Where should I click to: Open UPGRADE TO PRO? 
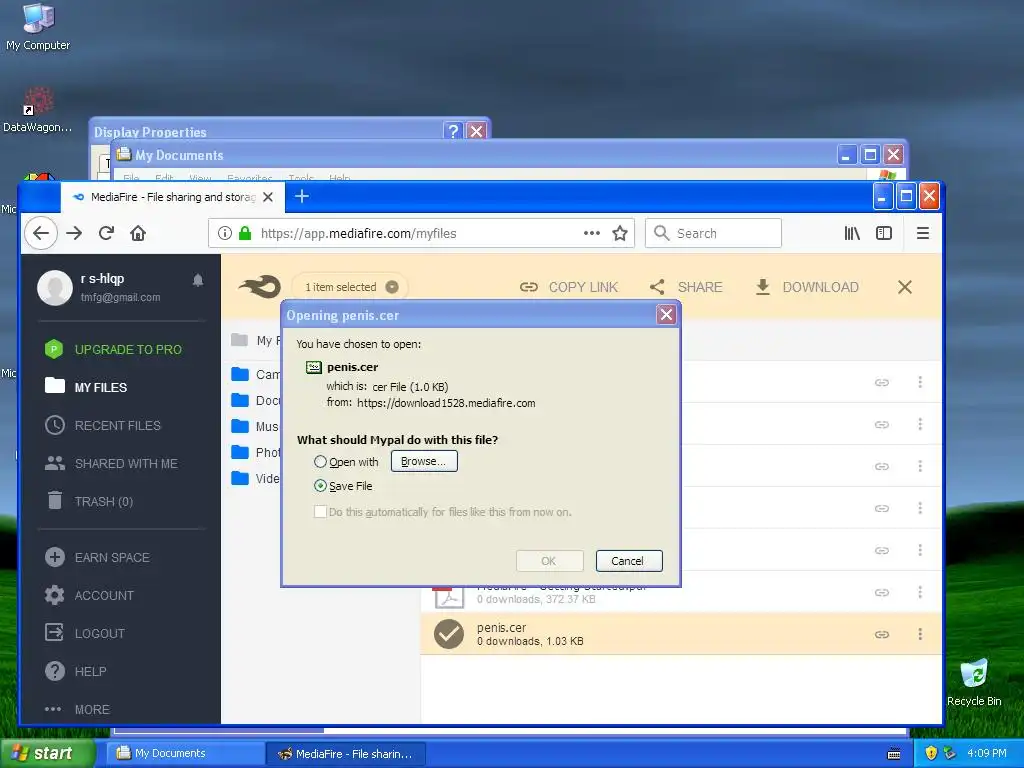tap(113, 349)
